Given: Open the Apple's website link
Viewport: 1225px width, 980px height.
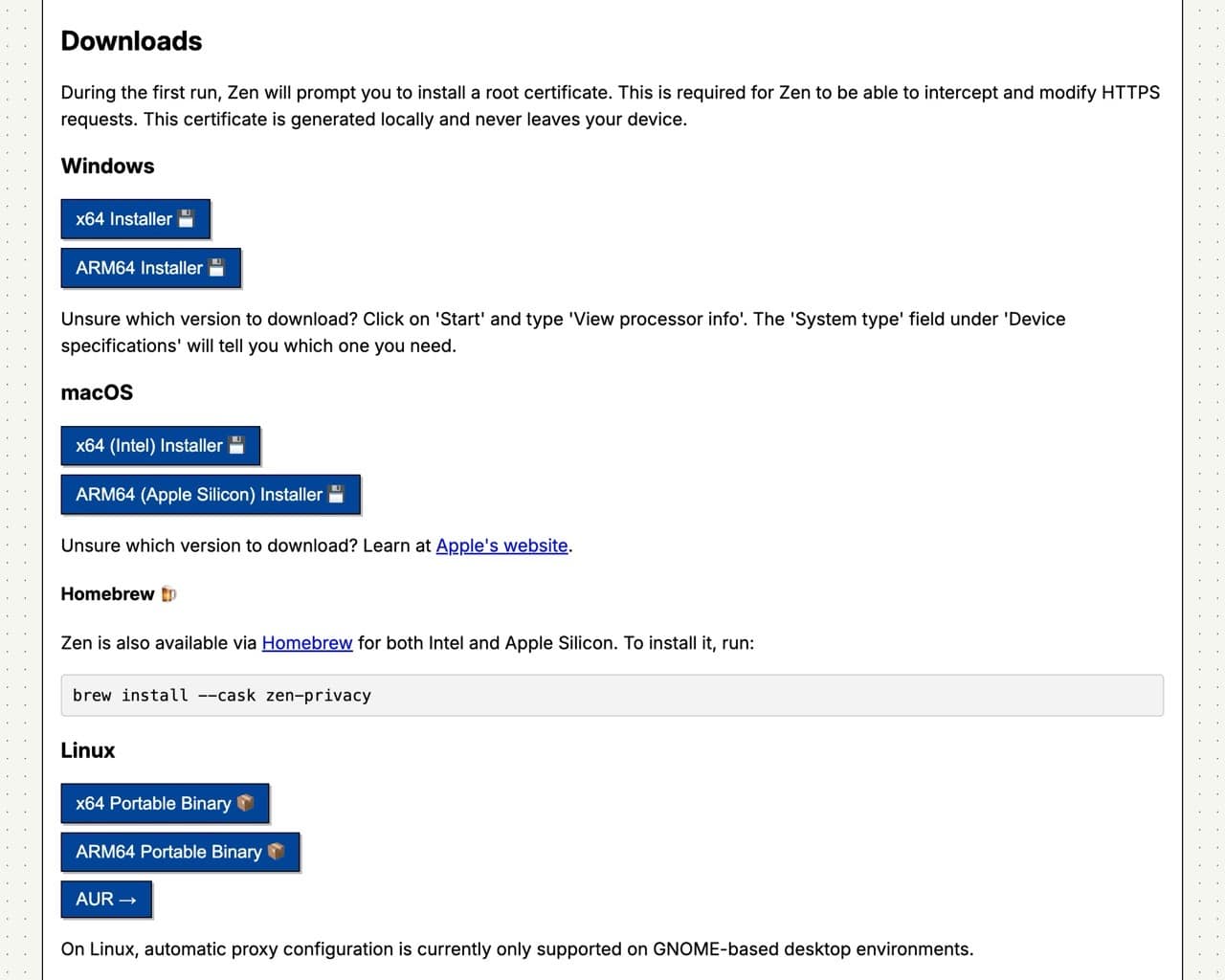Looking at the screenshot, I should pos(501,546).
